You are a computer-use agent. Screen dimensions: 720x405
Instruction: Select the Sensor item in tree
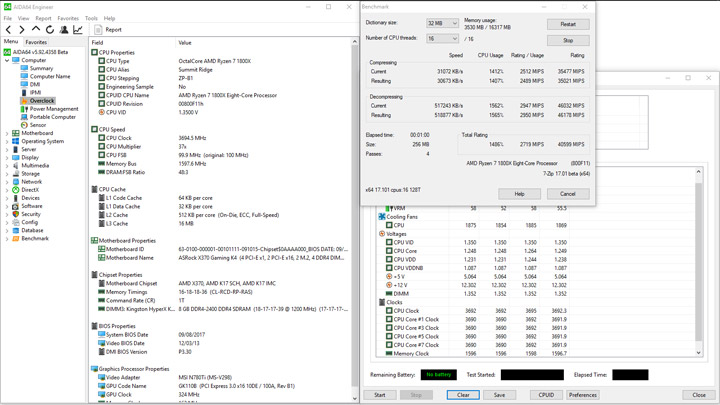(x=38, y=125)
